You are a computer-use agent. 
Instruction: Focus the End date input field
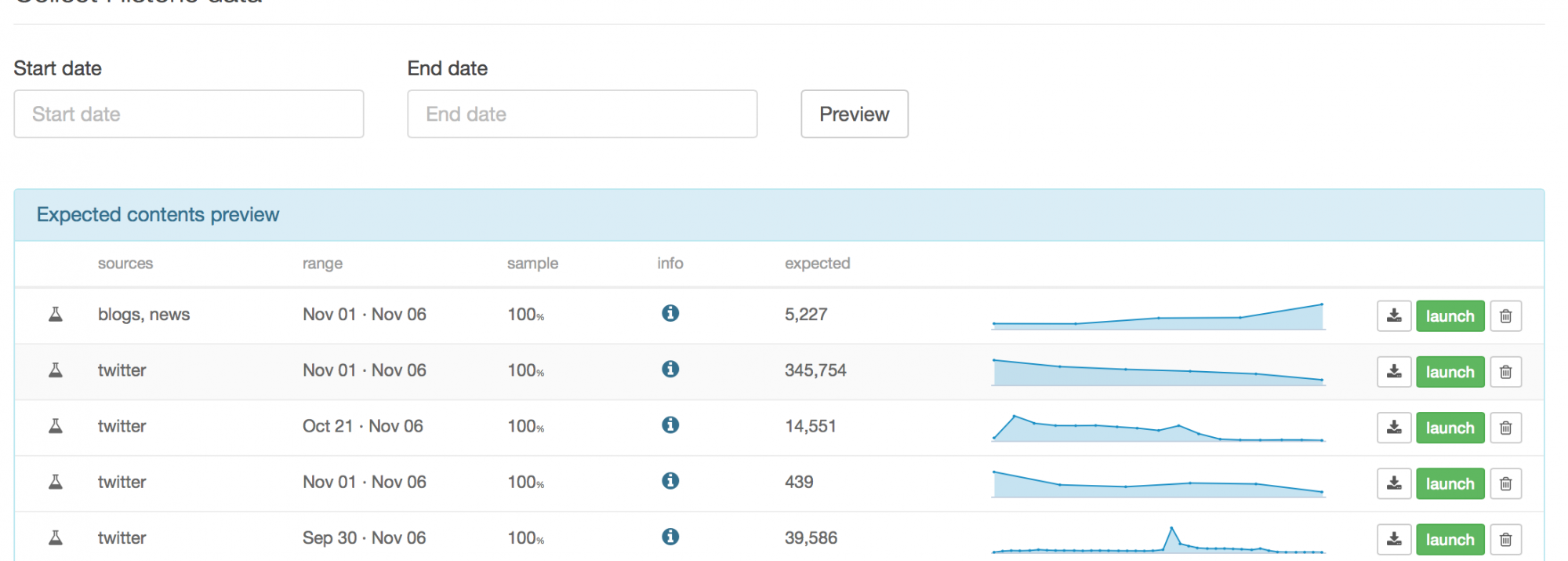coord(582,114)
